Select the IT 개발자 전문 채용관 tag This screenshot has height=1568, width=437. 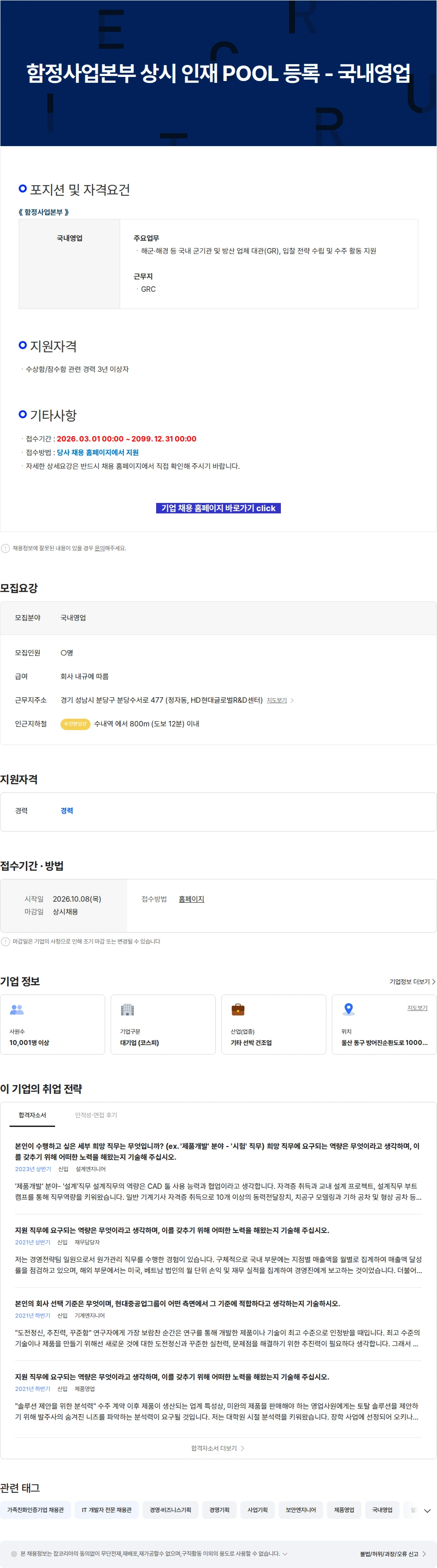[x=107, y=1510]
